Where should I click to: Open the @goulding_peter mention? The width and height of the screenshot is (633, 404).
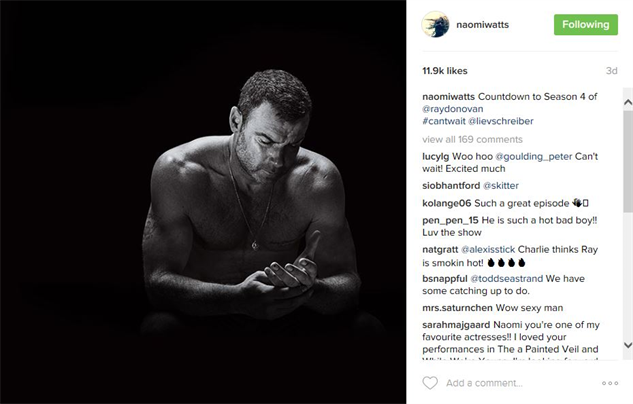(x=533, y=157)
